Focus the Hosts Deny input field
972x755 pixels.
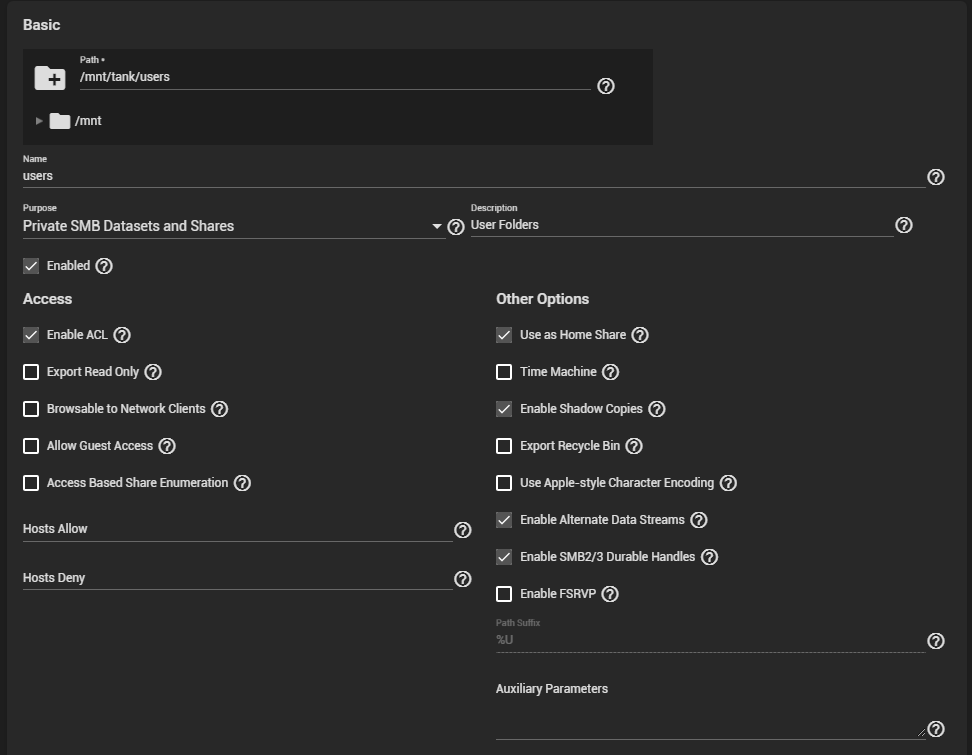[237, 578]
